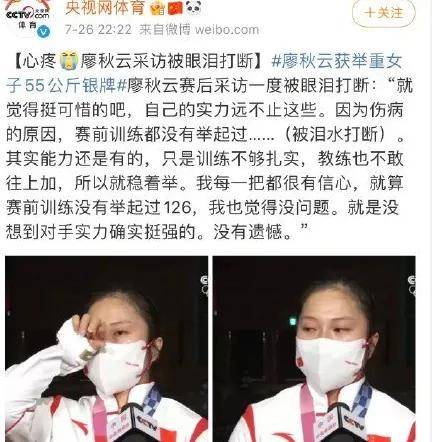Follow the account with +关注 button
The height and width of the screenshot is (442, 432).
[x=384, y=13]
